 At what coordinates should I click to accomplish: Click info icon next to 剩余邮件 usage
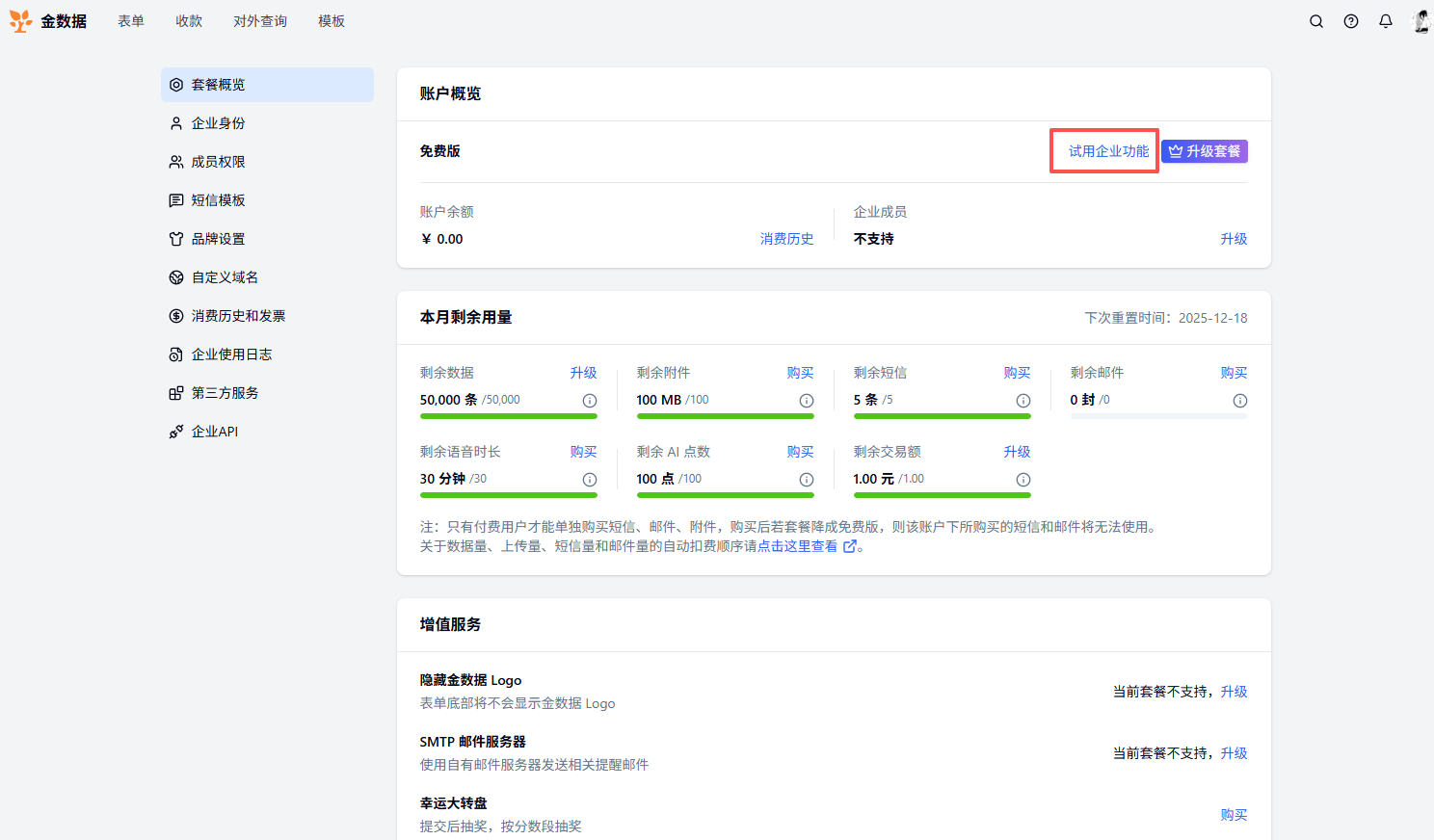(x=1240, y=401)
